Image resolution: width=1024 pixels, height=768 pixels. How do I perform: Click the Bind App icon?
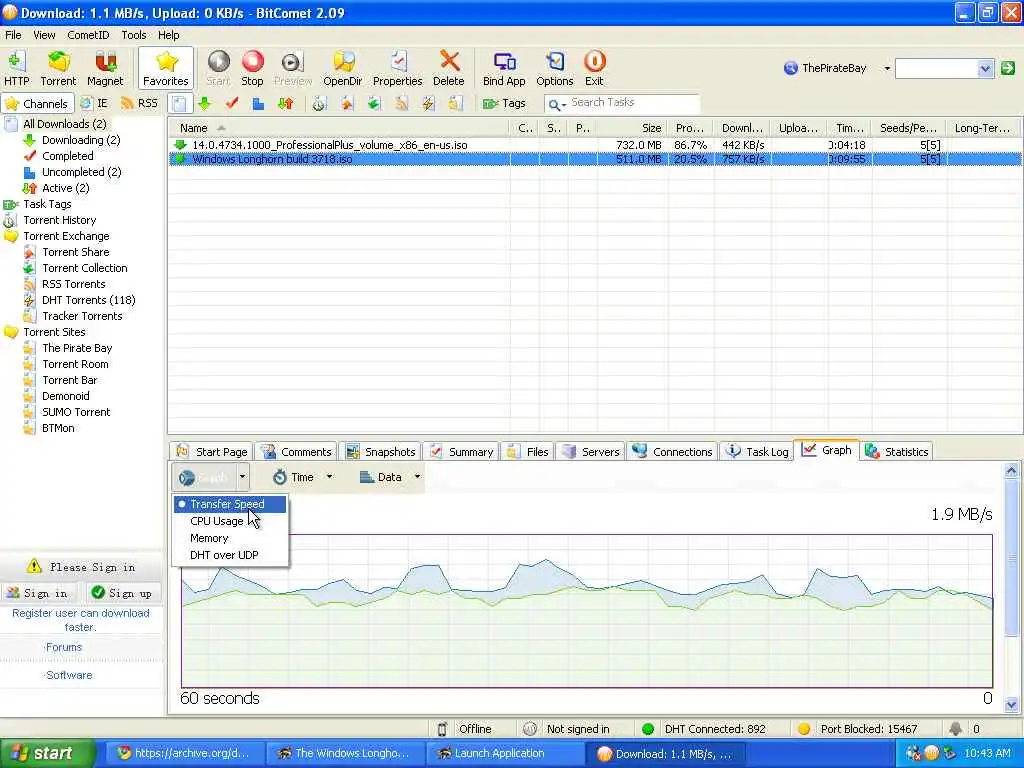(x=504, y=69)
